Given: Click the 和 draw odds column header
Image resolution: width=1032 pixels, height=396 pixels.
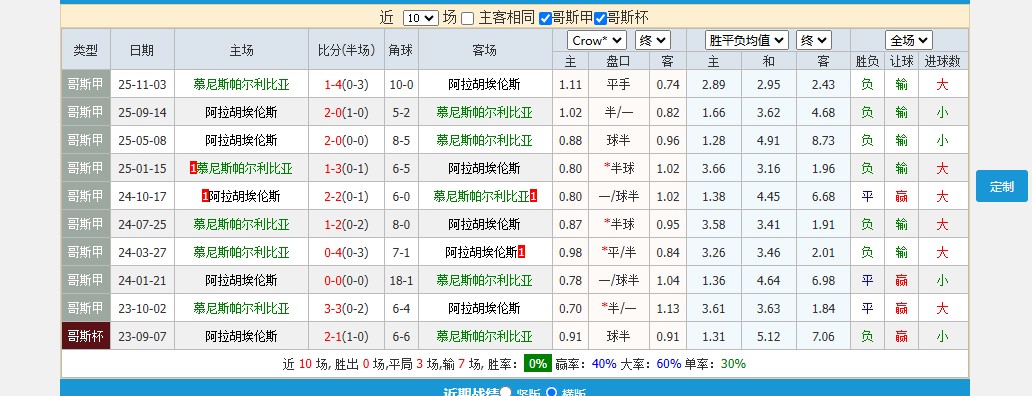Looking at the screenshot, I should (769, 61).
